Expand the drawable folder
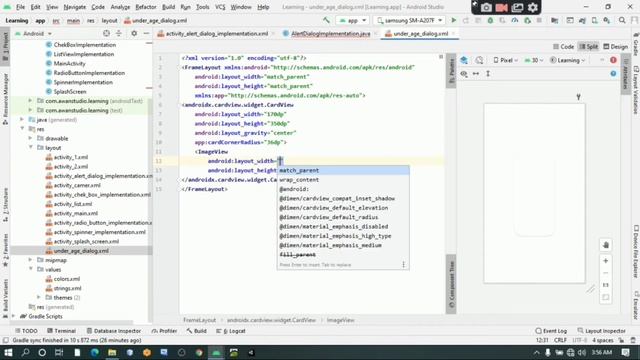 (x=30, y=138)
